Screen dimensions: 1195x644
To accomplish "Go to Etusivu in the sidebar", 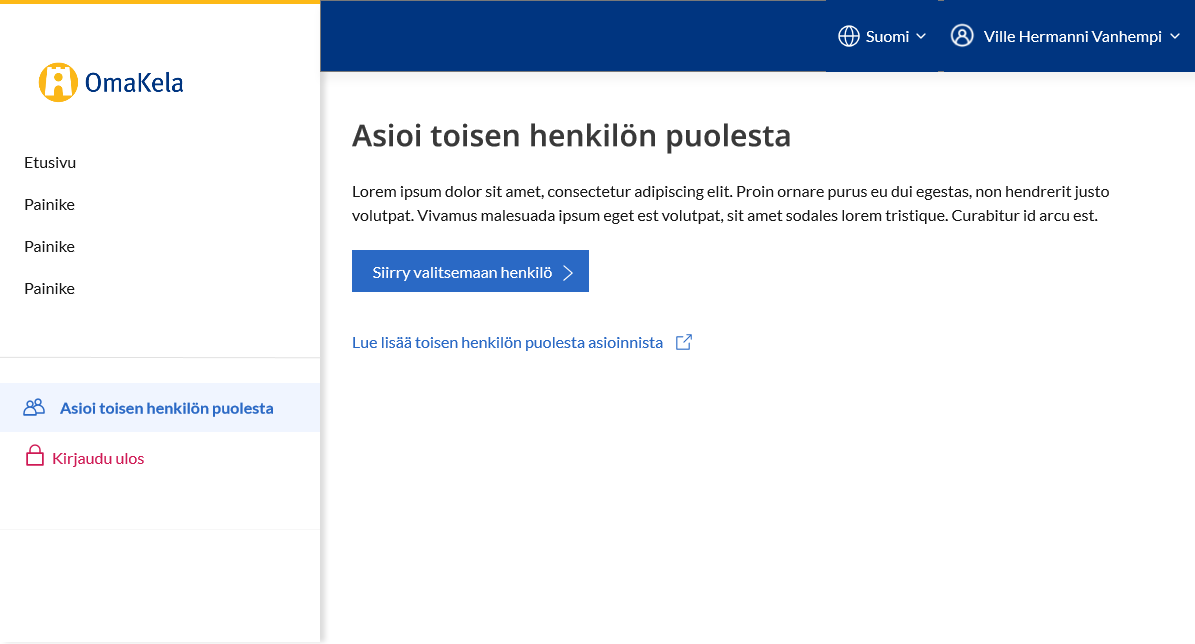I will click(x=50, y=163).
